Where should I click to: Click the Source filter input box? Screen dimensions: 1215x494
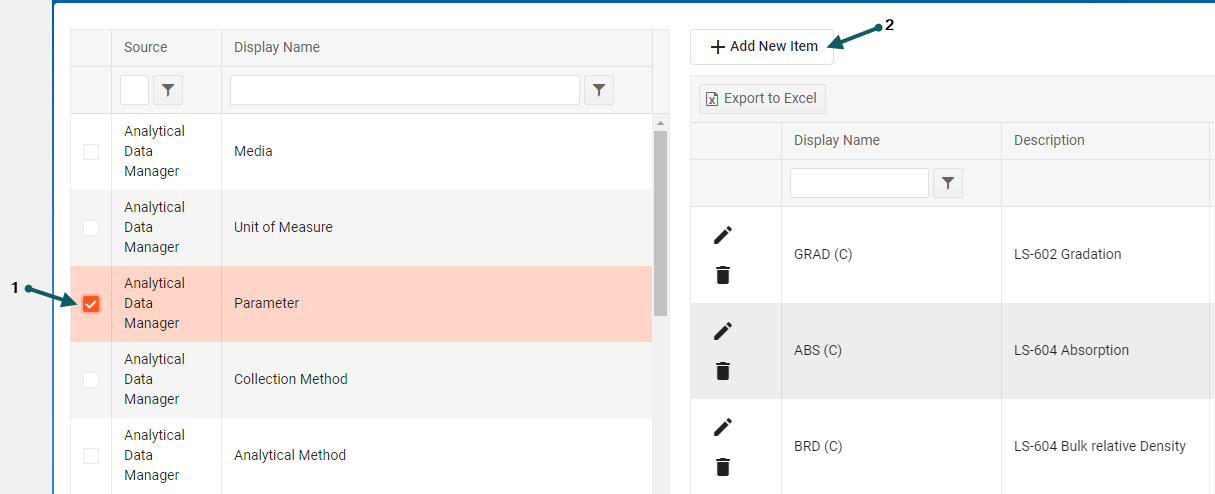click(134, 90)
